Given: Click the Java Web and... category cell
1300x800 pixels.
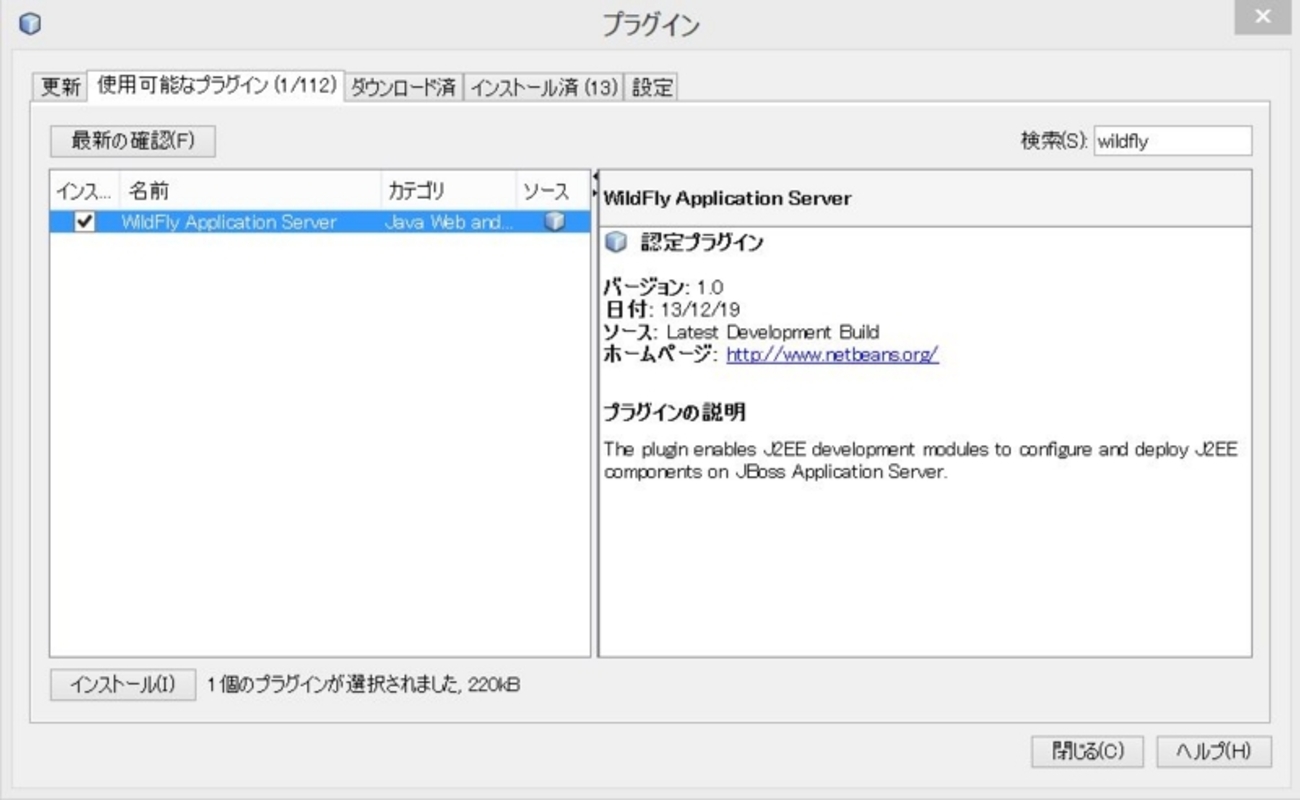Looking at the screenshot, I should coord(449,222).
